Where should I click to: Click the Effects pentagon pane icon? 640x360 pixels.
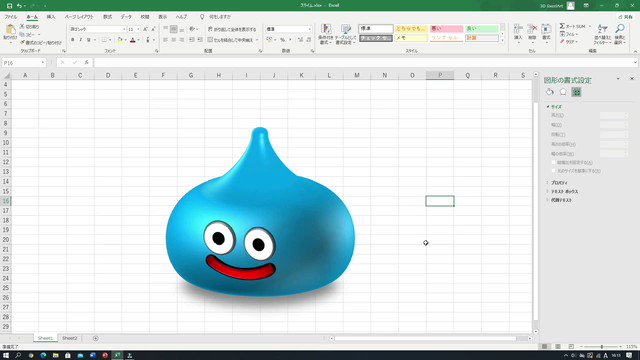coord(563,92)
